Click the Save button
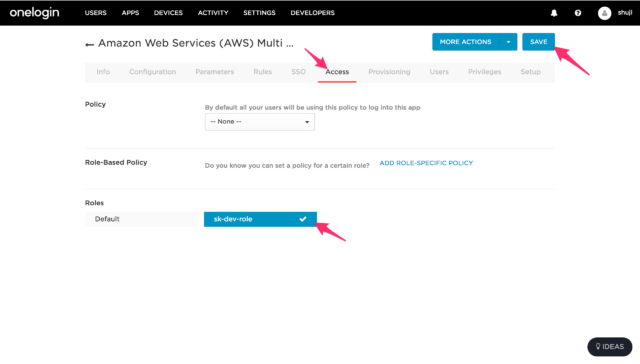The image size is (640, 364). [538, 42]
